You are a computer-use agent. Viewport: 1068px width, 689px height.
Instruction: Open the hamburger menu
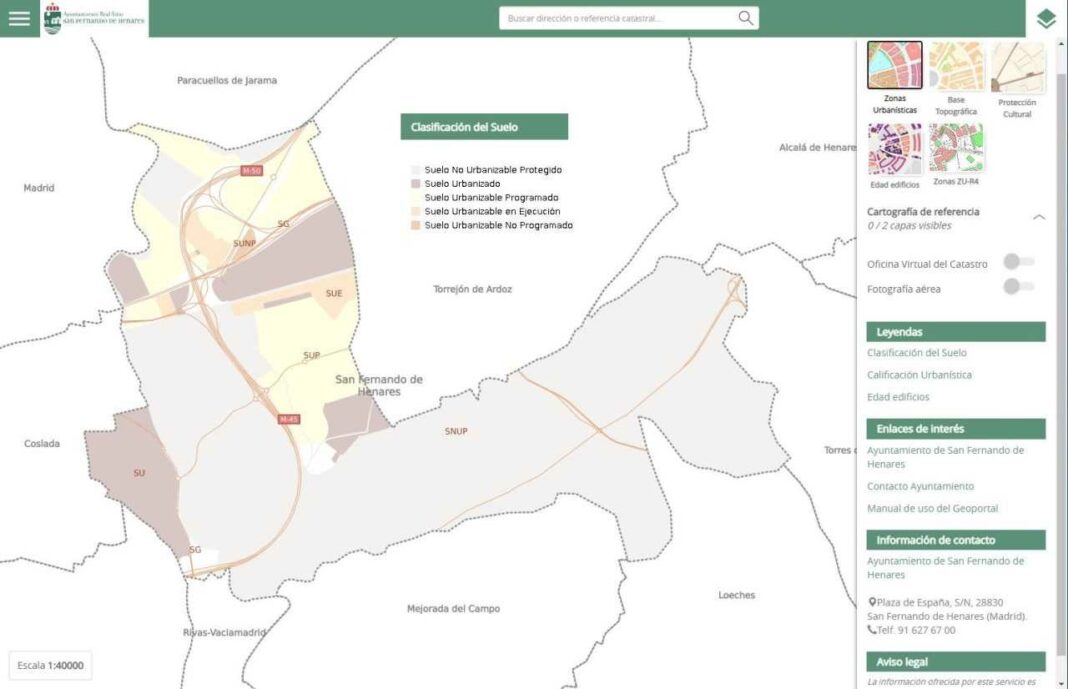19,19
